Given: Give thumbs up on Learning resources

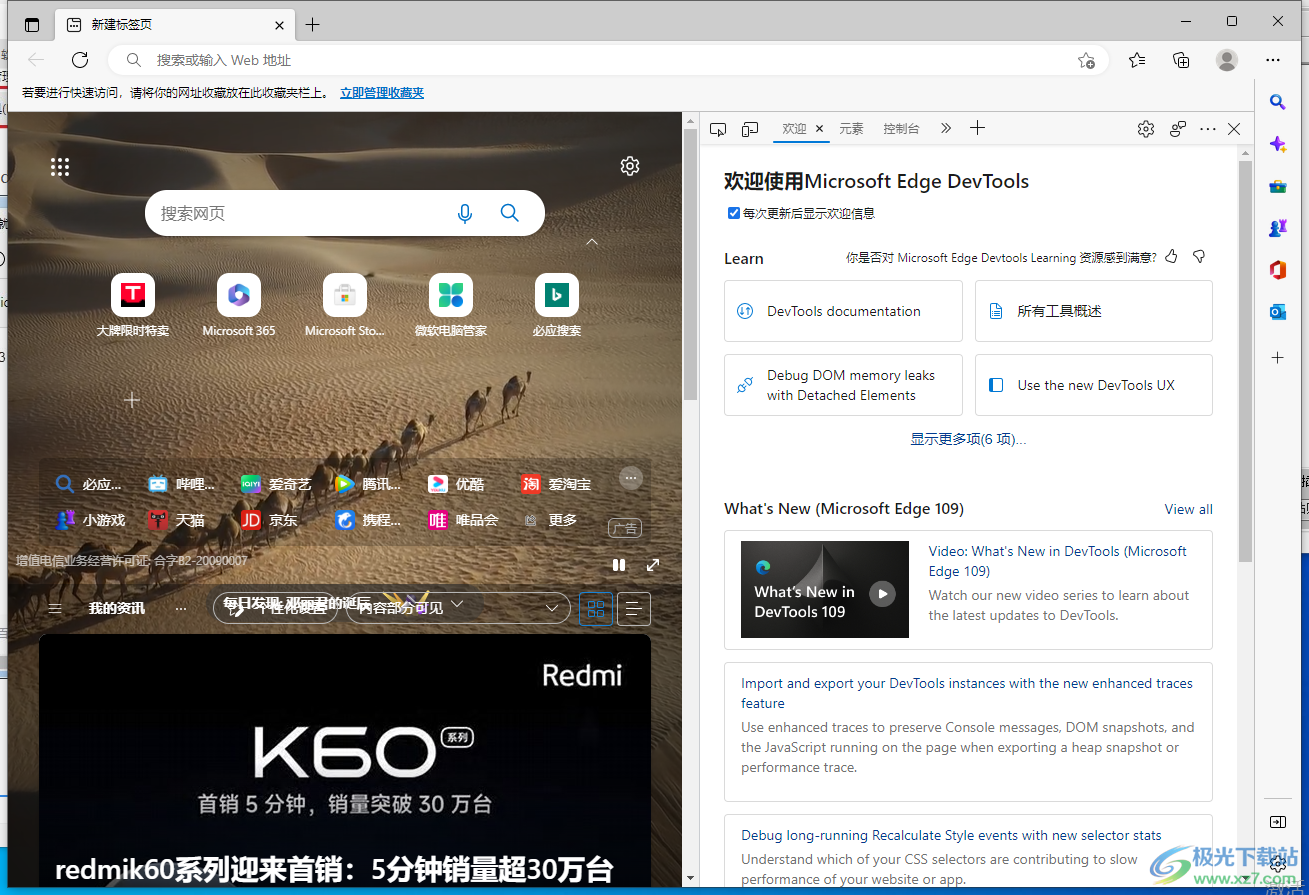Looking at the screenshot, I should 1172,257.
